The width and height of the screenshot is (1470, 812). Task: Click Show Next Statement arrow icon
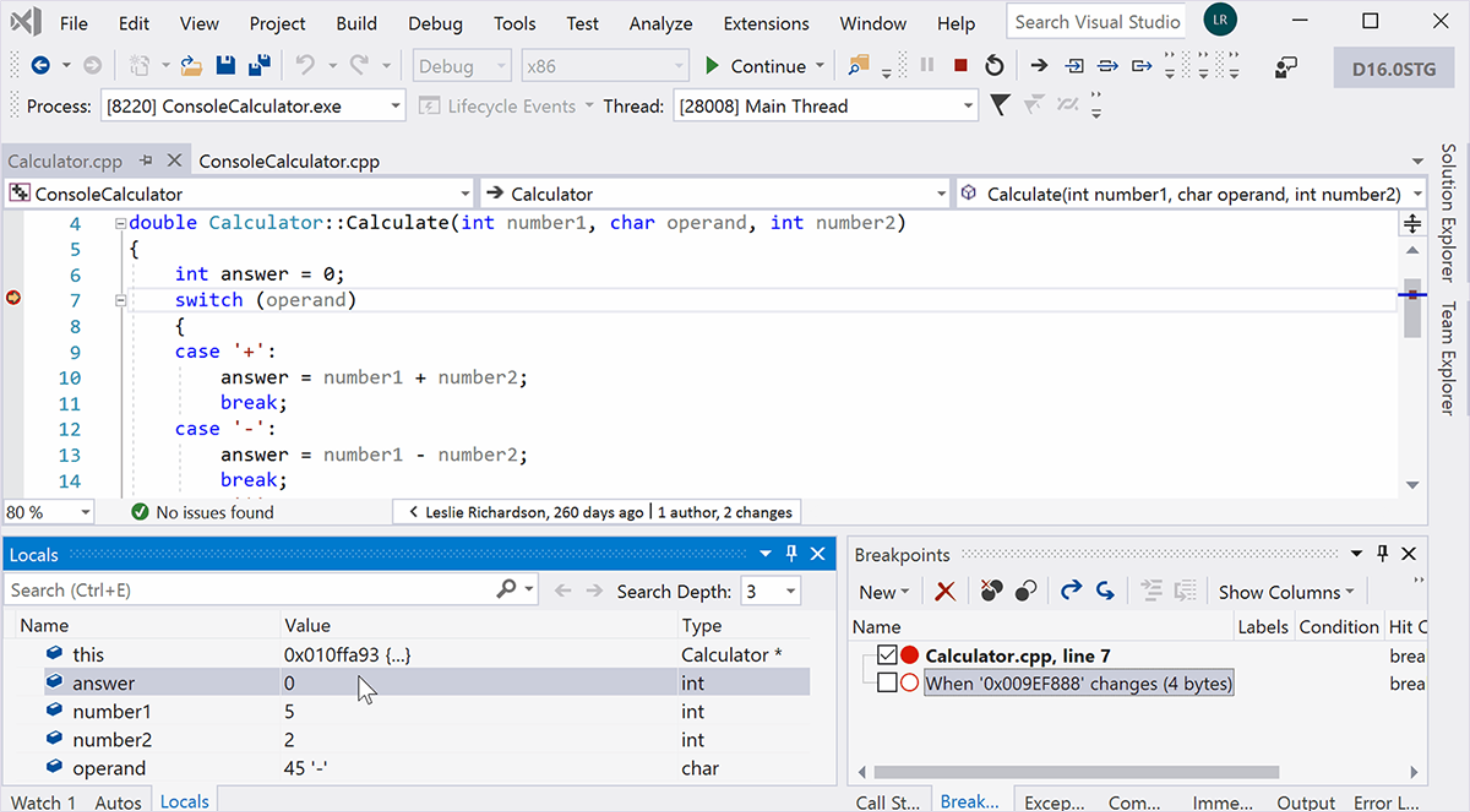1039,66
